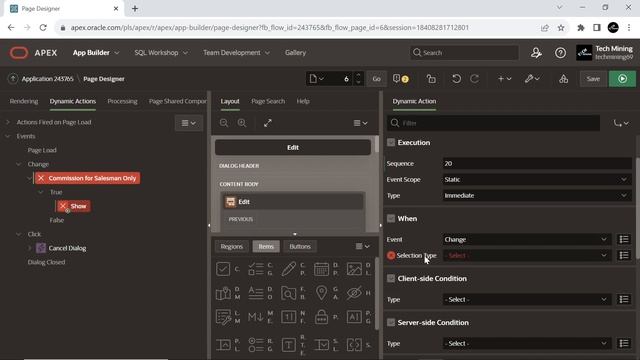Select the Radio Group item icon
This screenshot has width=640, height=360.
click(256, 345)
